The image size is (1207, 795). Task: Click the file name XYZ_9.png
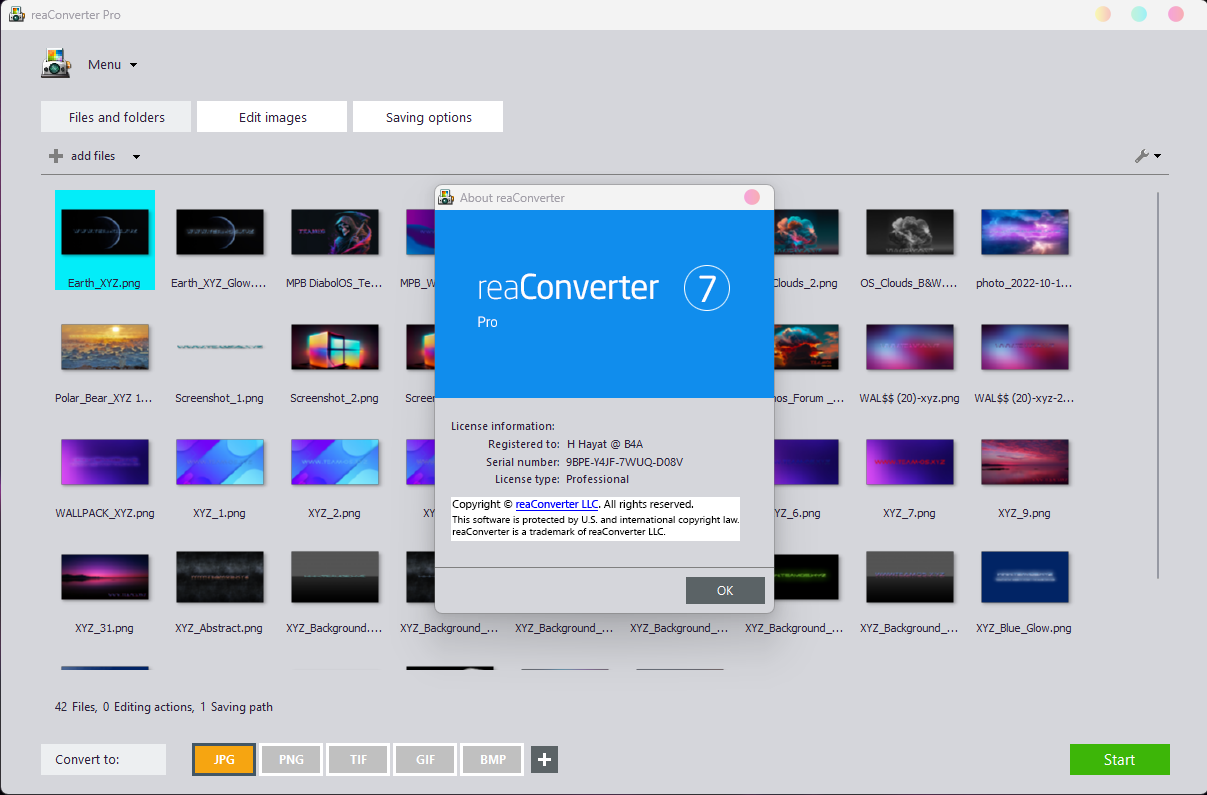(x=1024, y=513)
